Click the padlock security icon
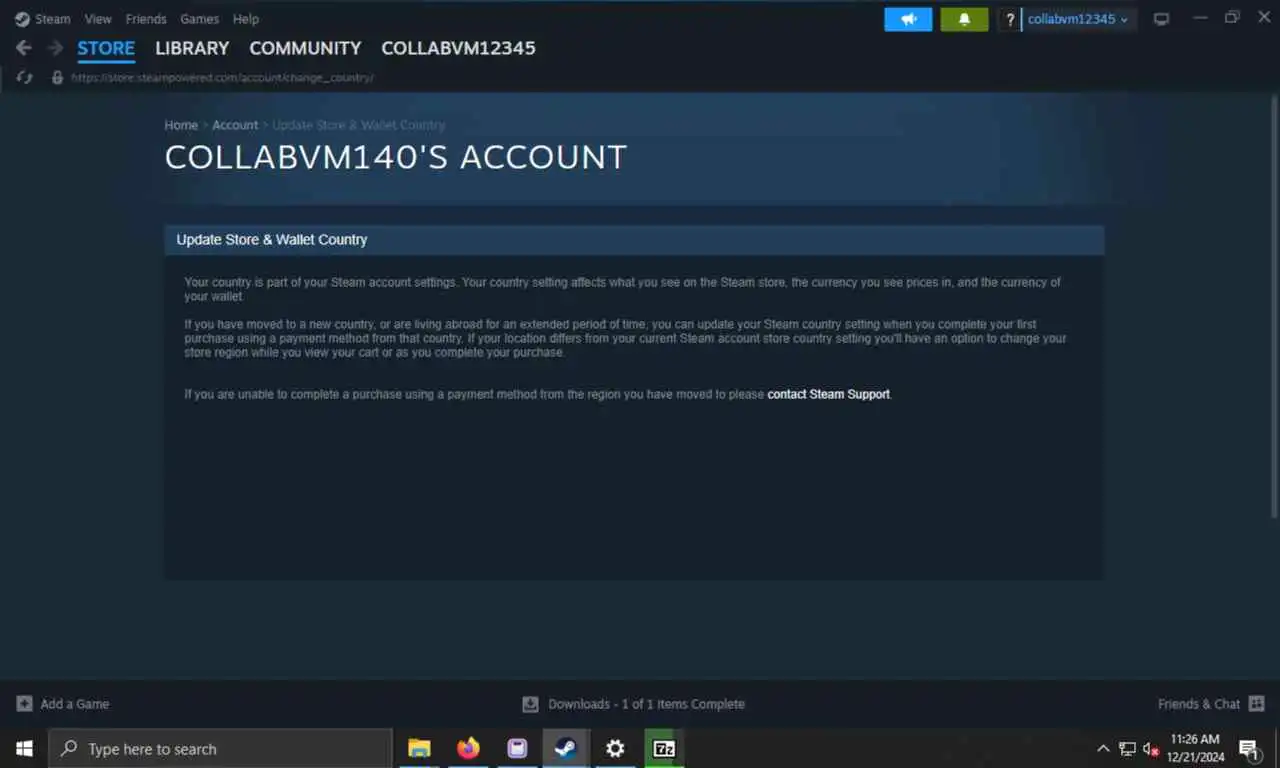Image resolution: width=1280 pixels, height=768 pixels. click(57, 77)
